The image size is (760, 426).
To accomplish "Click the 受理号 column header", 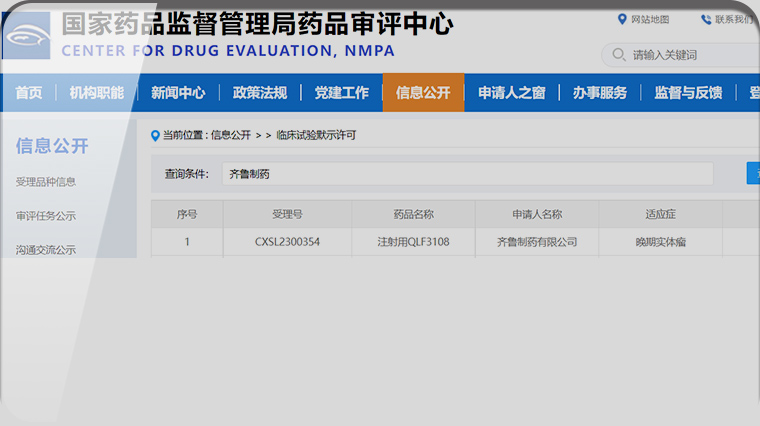I will coord(287,214).
